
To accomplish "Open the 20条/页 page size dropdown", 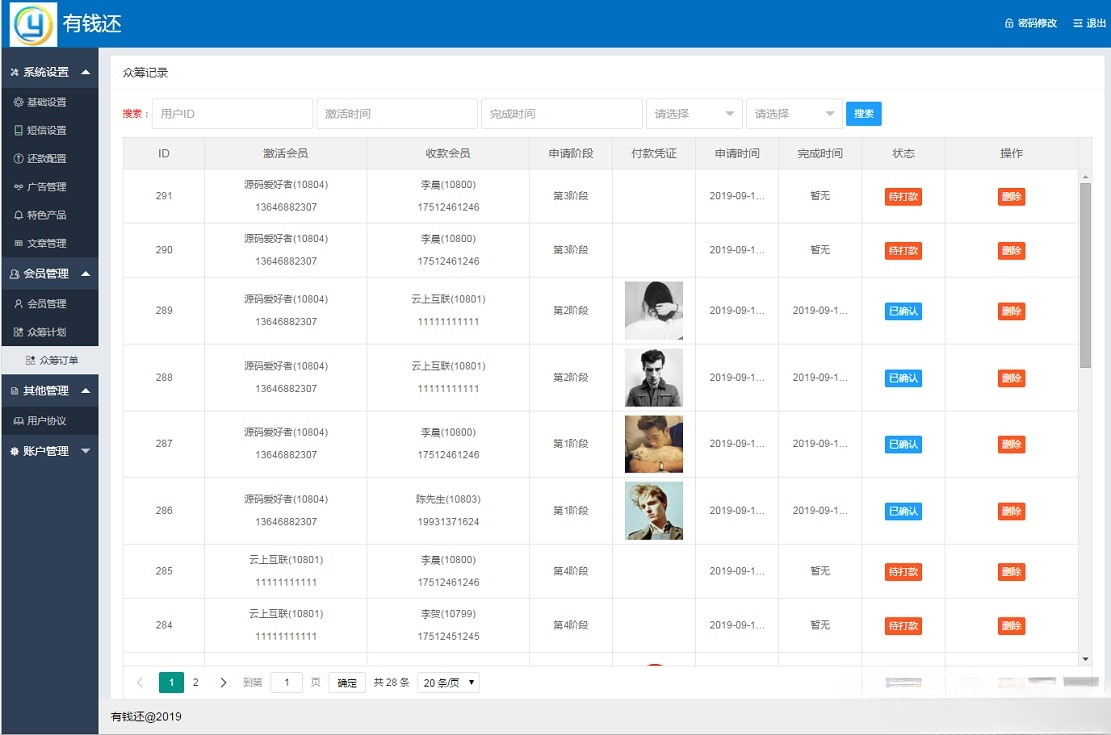I will click(x=447, y=682).
